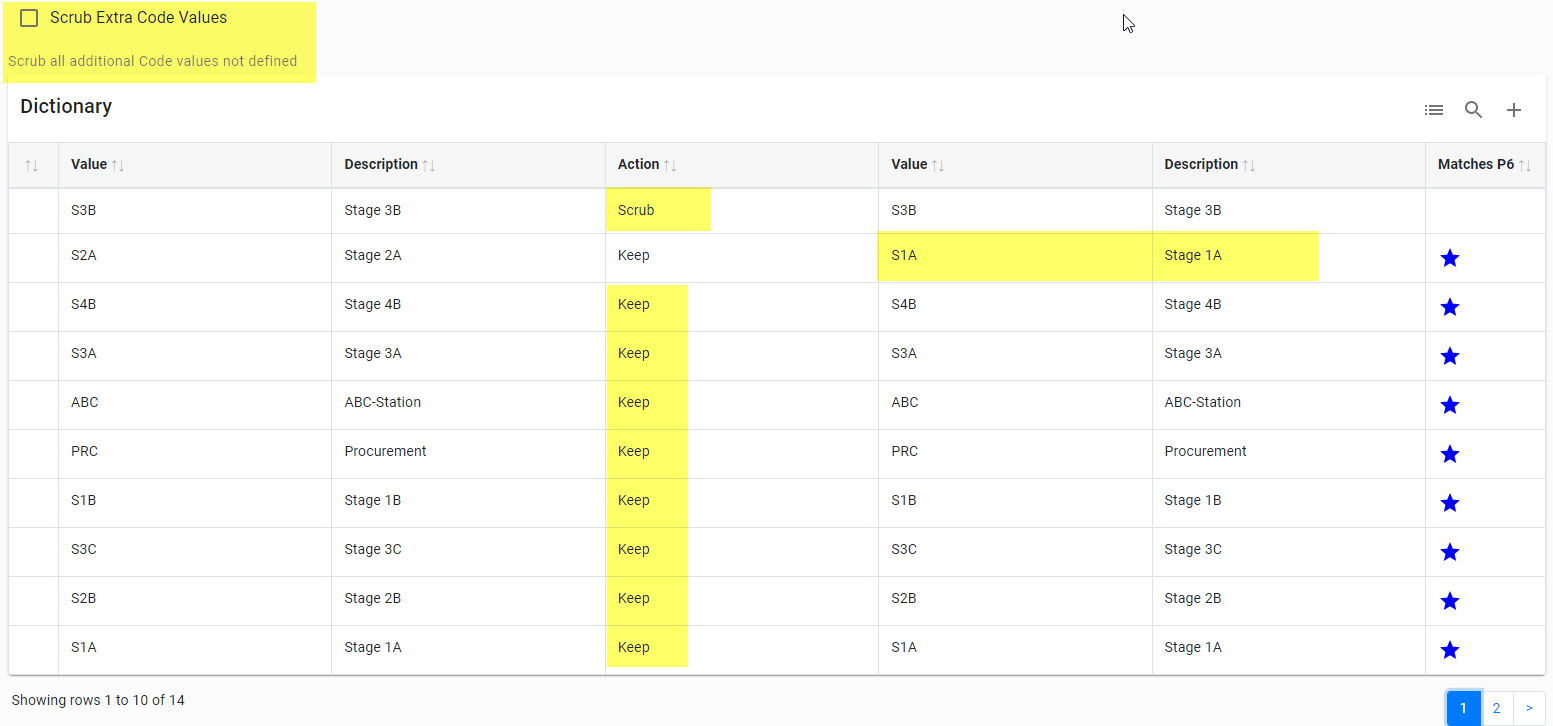Image resolution: width=1553 pixels, height=726 pixels.
Task: Click the highlighted Stage 1A description cell
Action: (1193, 255)
